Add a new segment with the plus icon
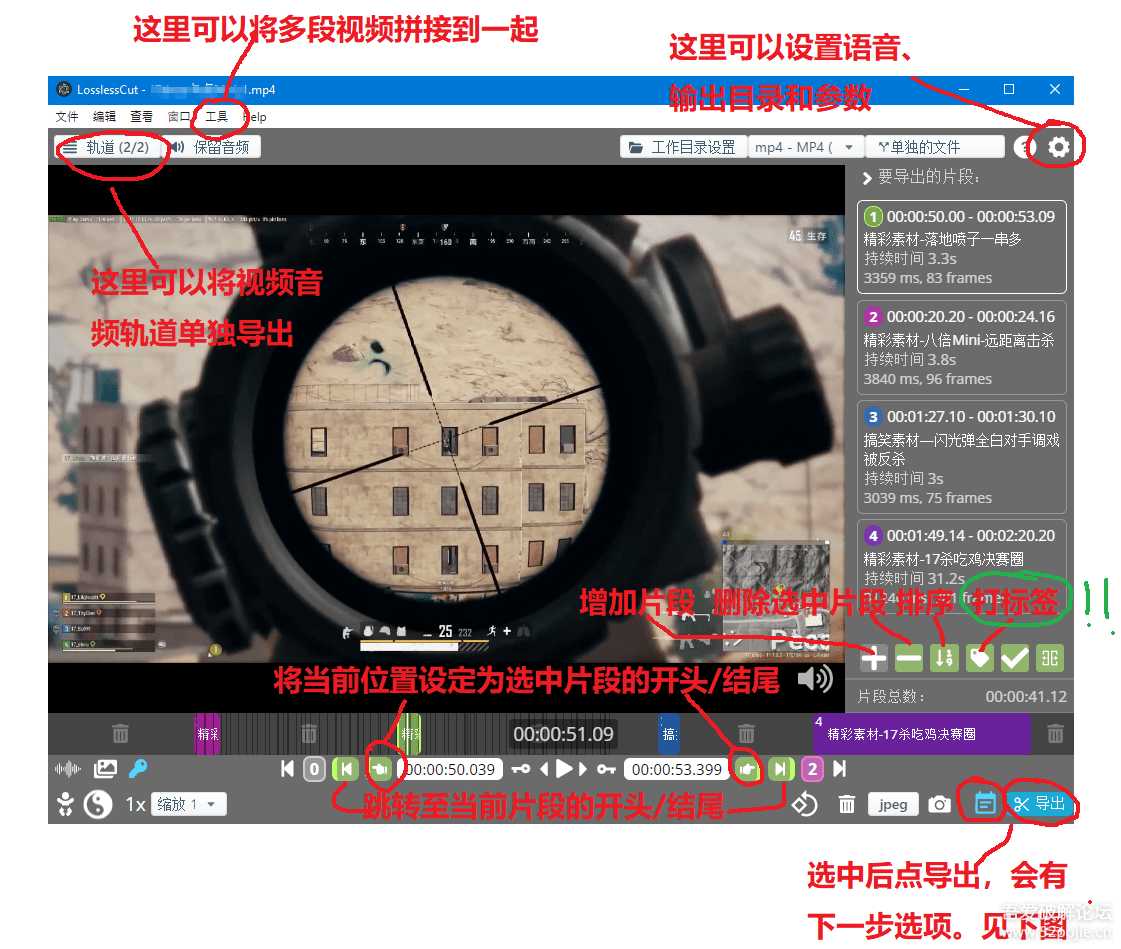1121x949 pixels. point(874,658)
